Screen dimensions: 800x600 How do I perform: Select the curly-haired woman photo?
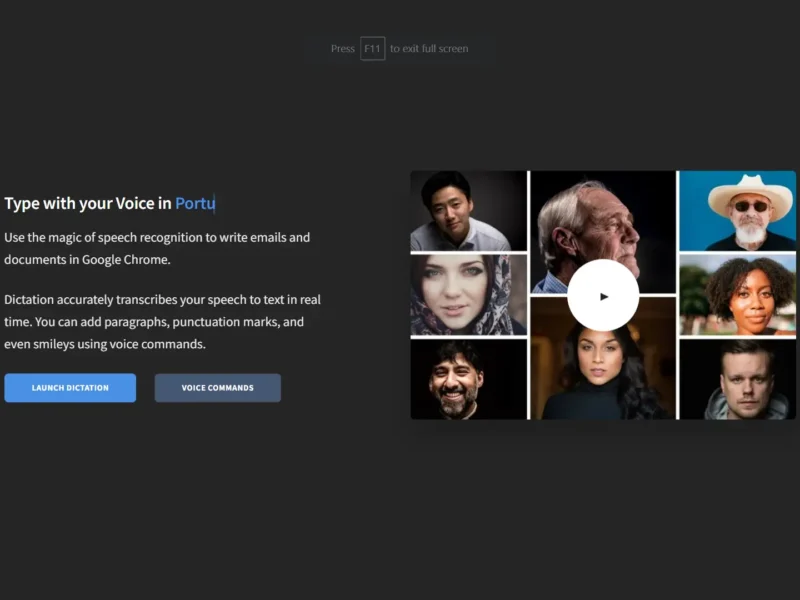pyautogui.click(x=738, y=295)
